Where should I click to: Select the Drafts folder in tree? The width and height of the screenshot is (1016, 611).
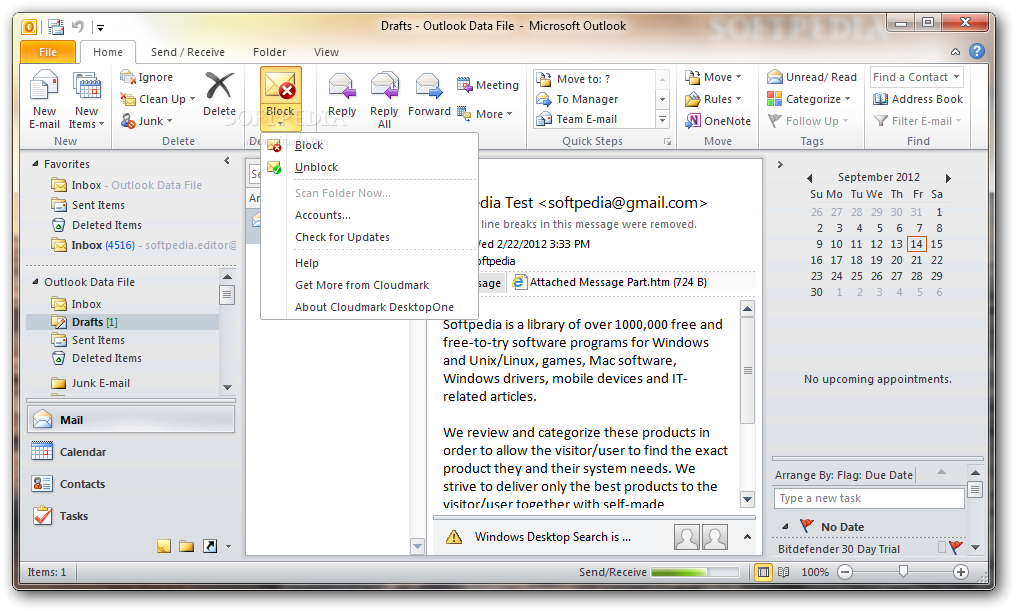click(x=122, y=322)
